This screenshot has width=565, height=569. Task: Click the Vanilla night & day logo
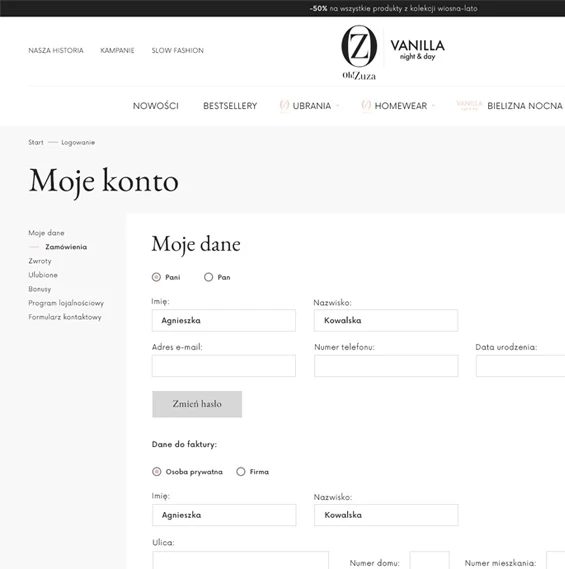[417, 50]
